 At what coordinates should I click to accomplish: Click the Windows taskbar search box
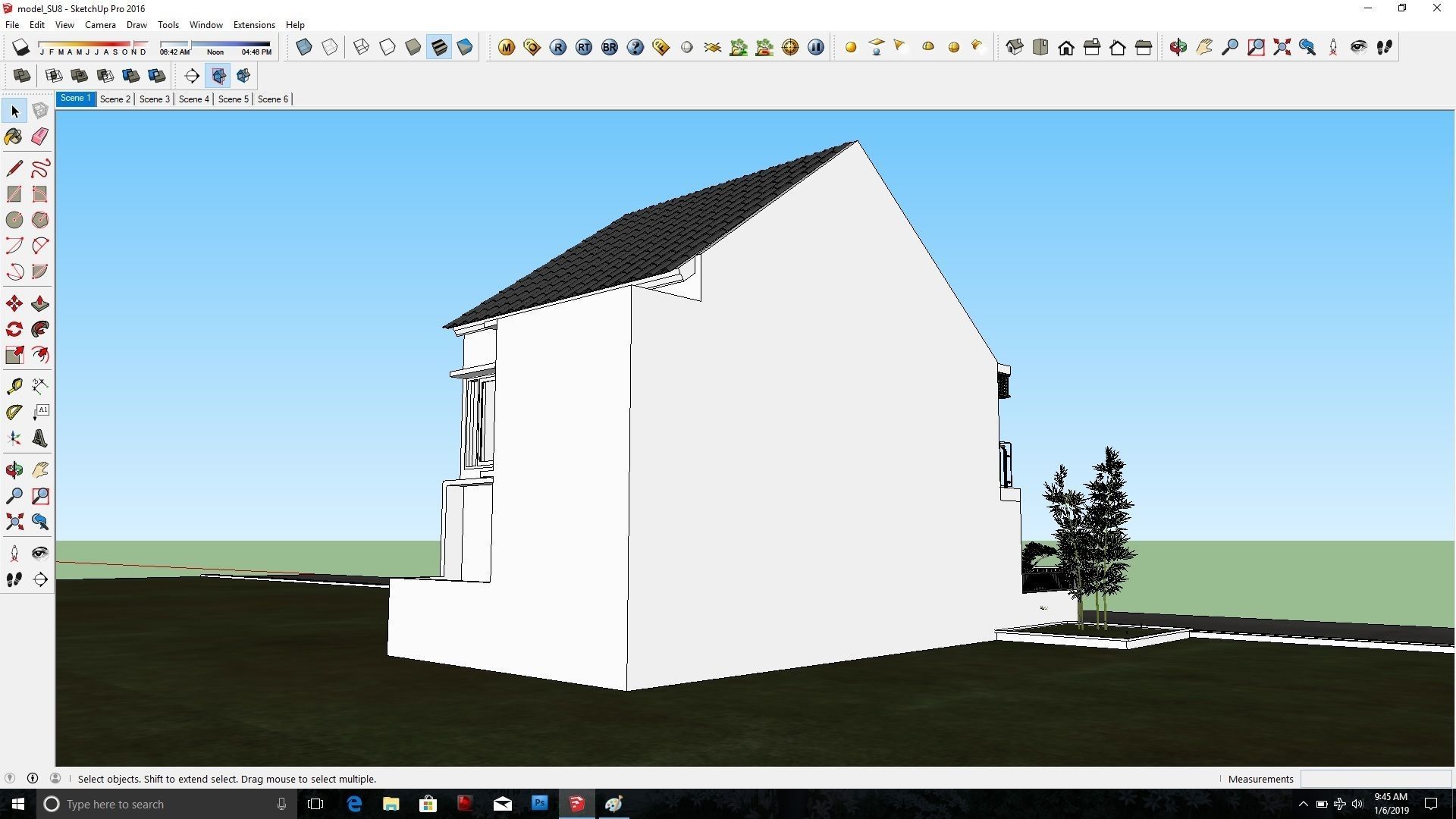click(x=165, y=804)
